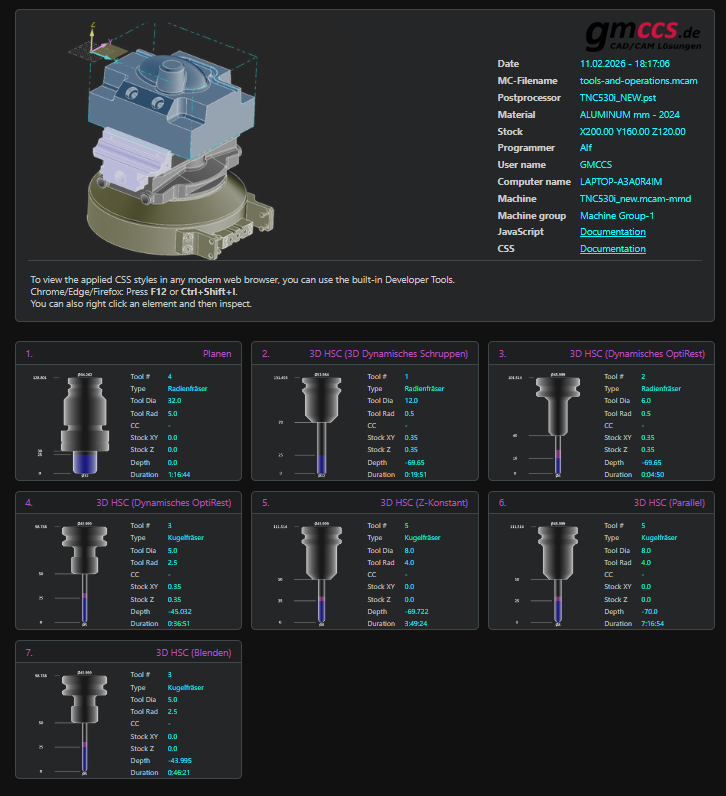Click the operation number 3 label

click(502, 353)
